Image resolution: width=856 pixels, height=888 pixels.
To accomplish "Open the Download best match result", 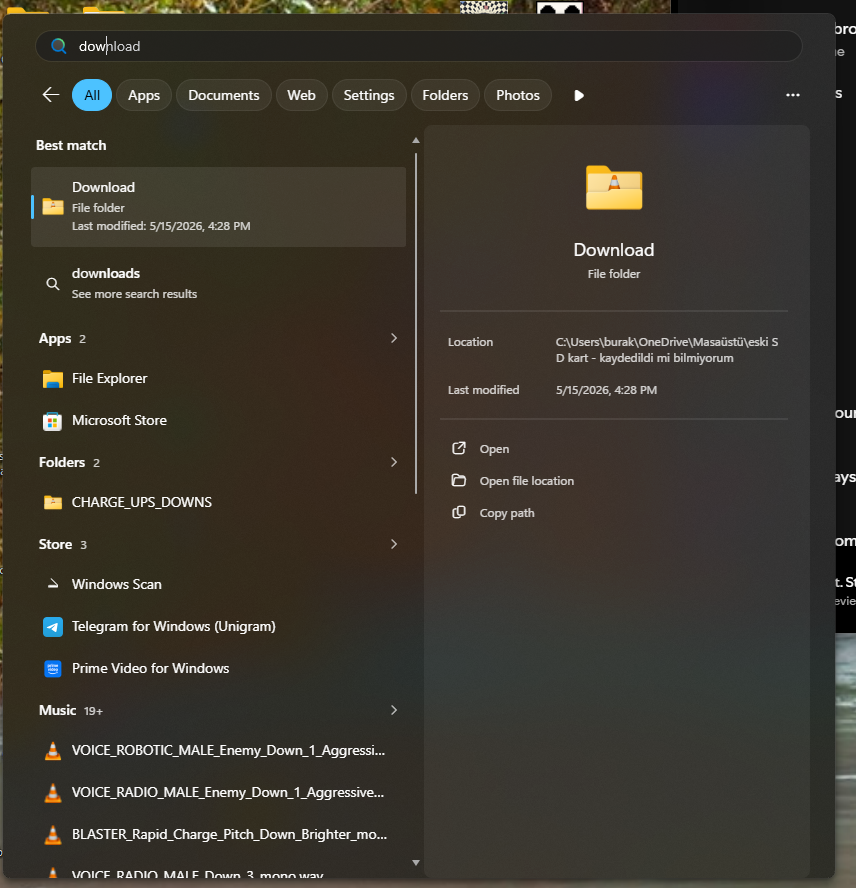I will (x=219, y=207).
